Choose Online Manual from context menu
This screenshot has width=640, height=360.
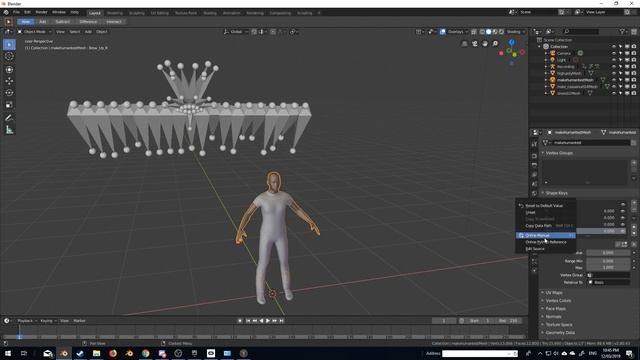tap(546, 236)
